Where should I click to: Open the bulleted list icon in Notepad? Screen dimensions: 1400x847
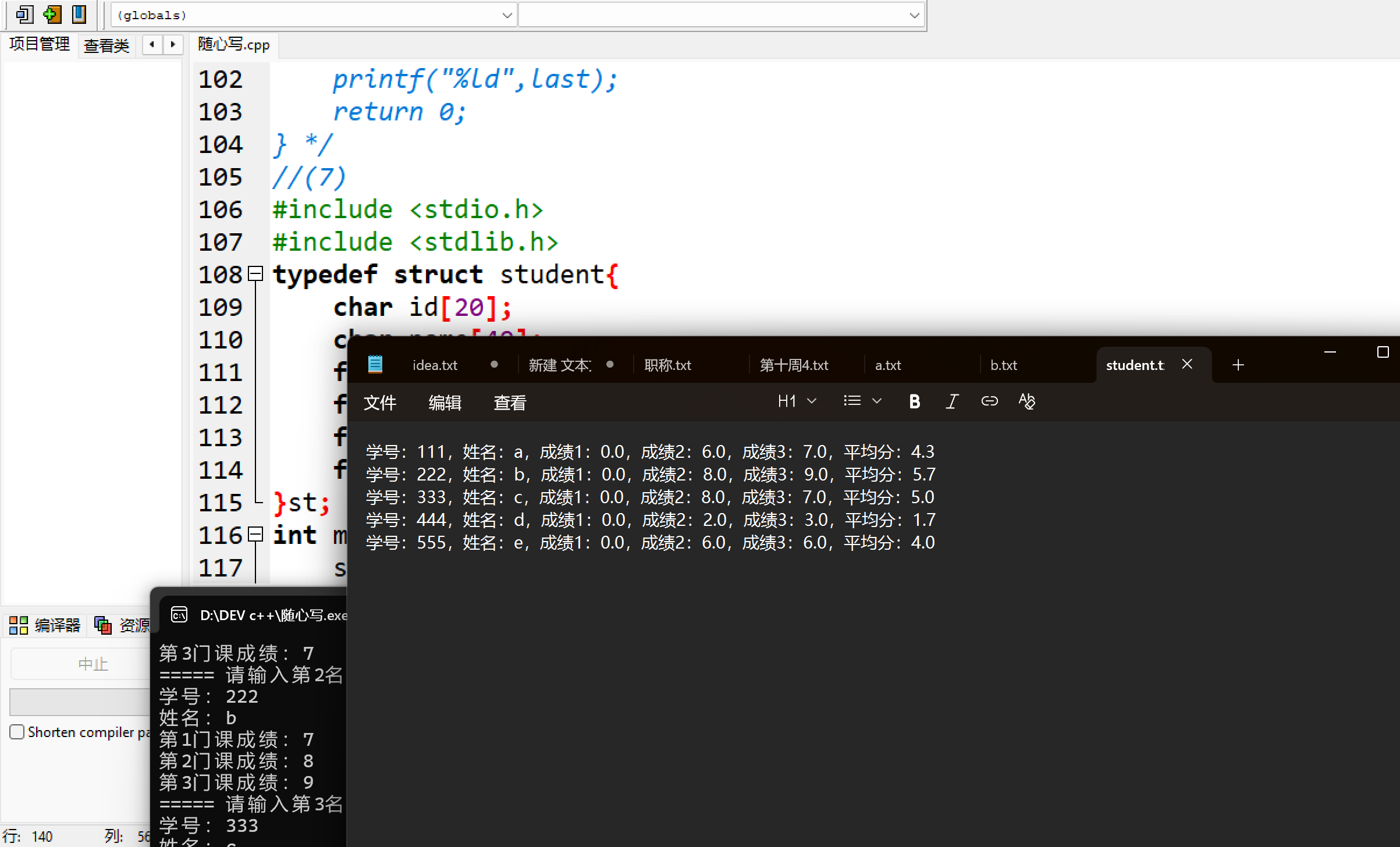852,401
